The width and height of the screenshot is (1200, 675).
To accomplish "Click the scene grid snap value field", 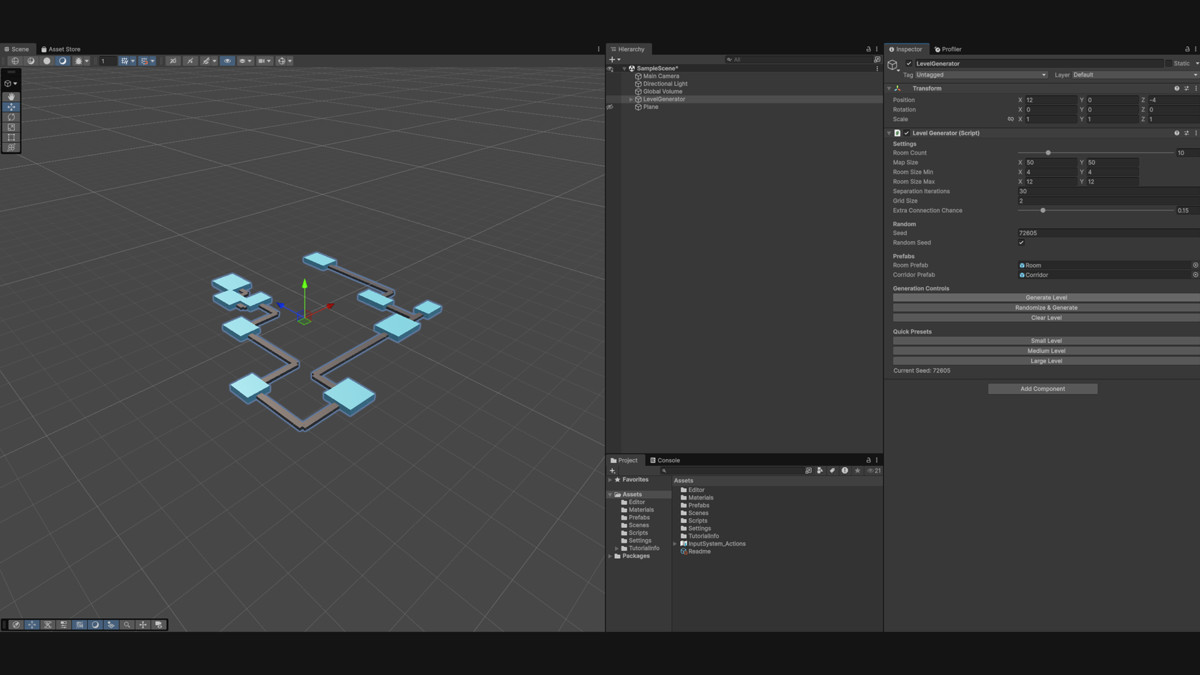I will coord(108,61).
